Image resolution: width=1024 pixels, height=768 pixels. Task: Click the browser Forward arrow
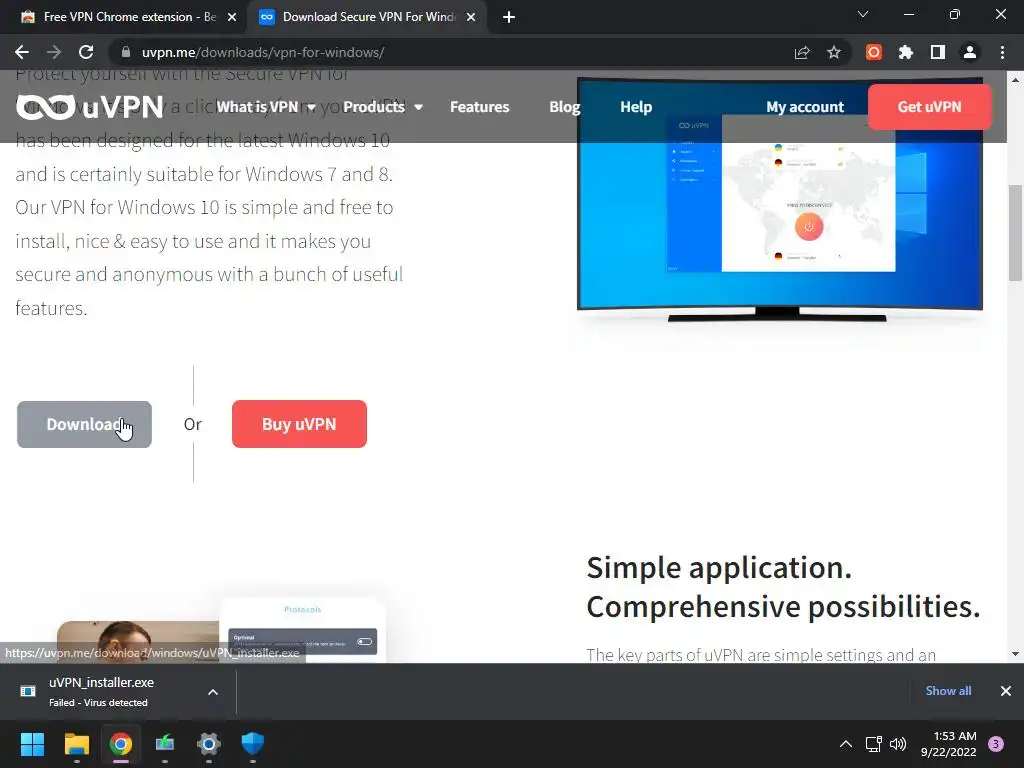click(x=54, y=52)
